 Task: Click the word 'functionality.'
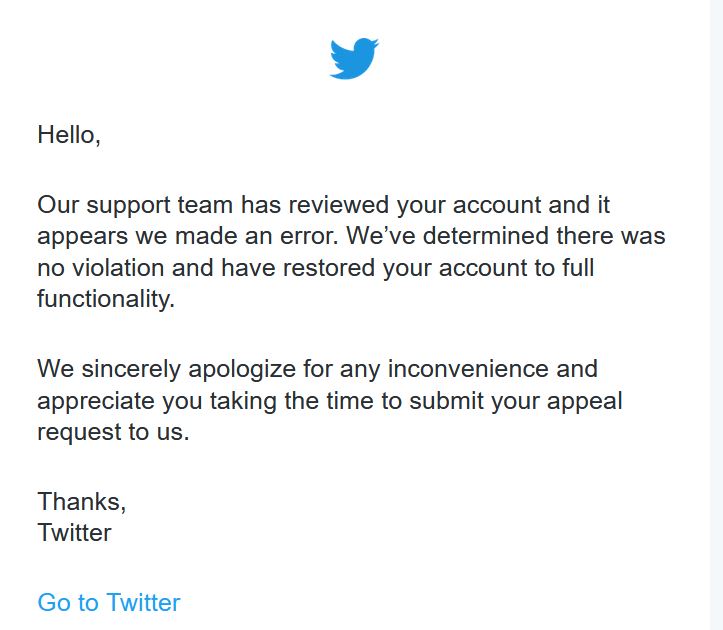(106, 298)
